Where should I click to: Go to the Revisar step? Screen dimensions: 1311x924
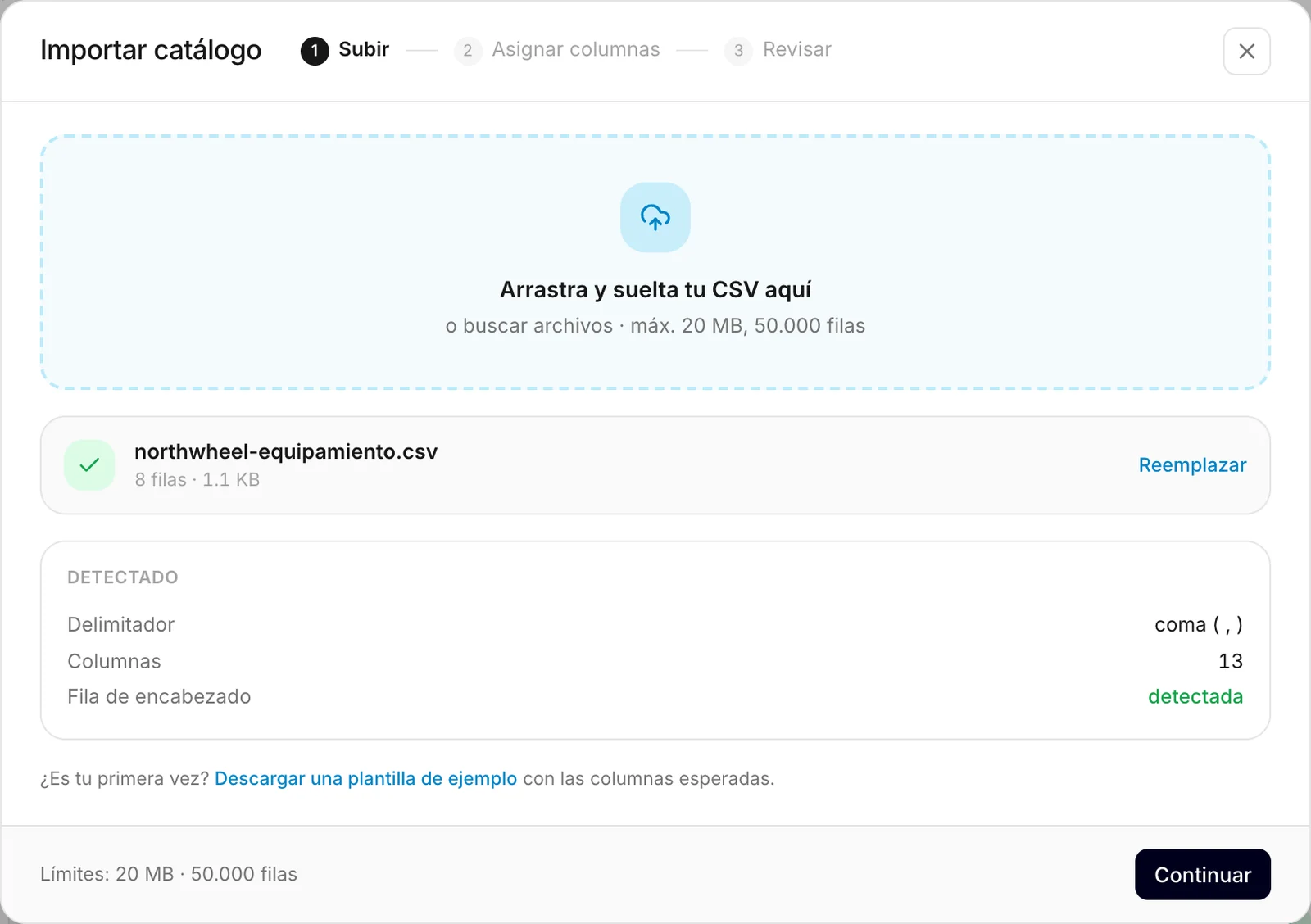click(x=778, y=50)
